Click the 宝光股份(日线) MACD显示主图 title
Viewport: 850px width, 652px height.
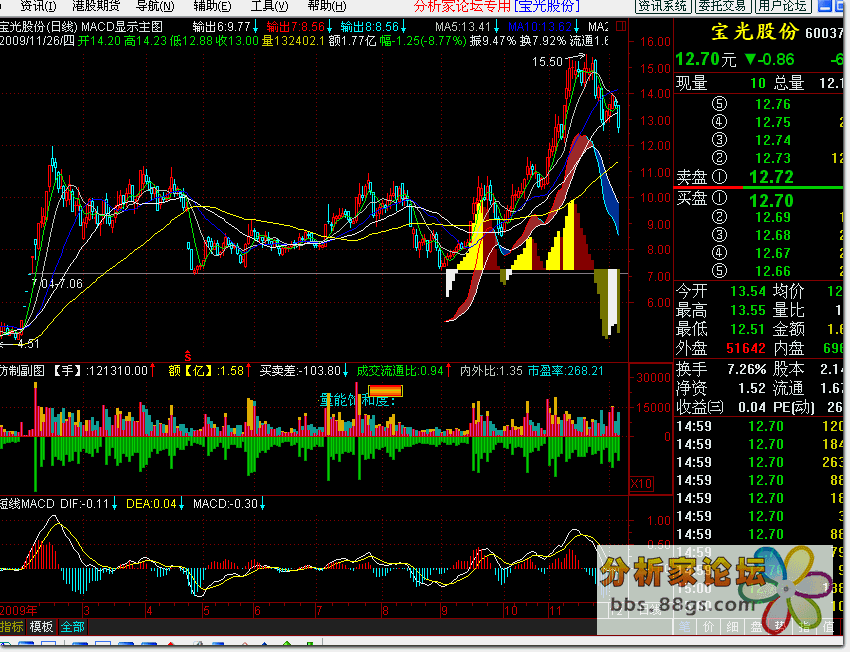(x=81, y=27)
